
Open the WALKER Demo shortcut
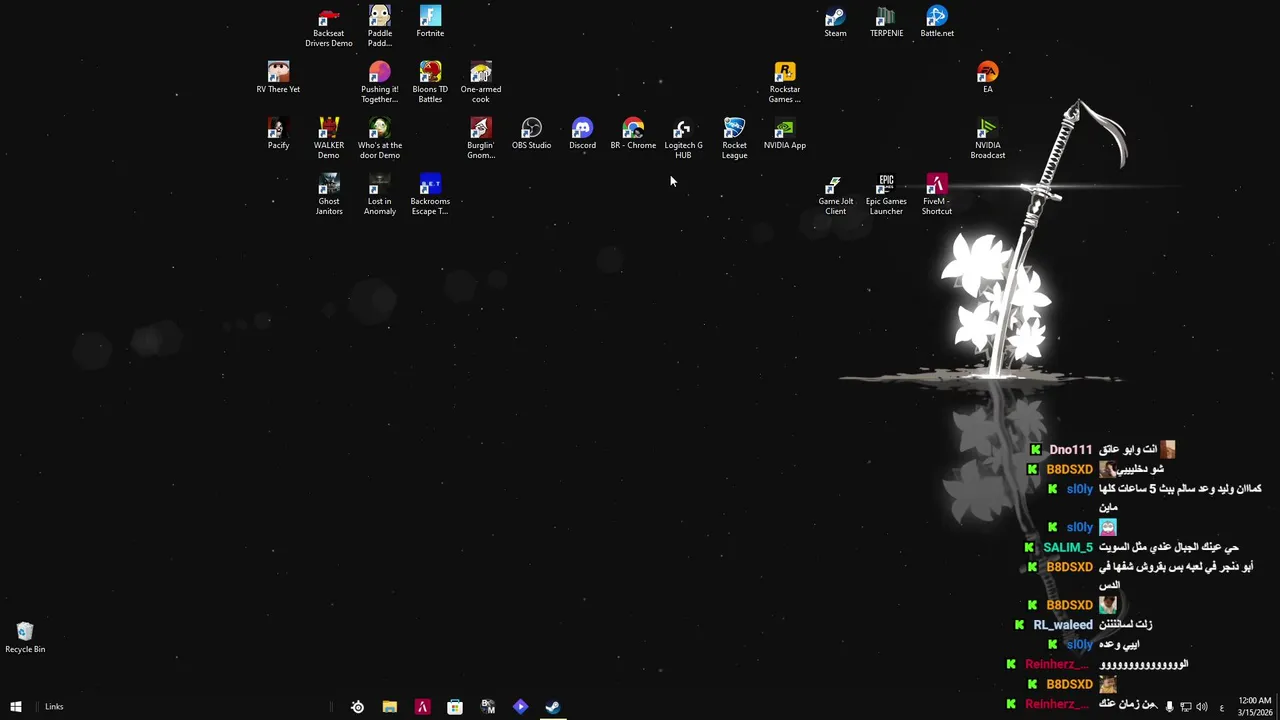(x=329, y=139)
